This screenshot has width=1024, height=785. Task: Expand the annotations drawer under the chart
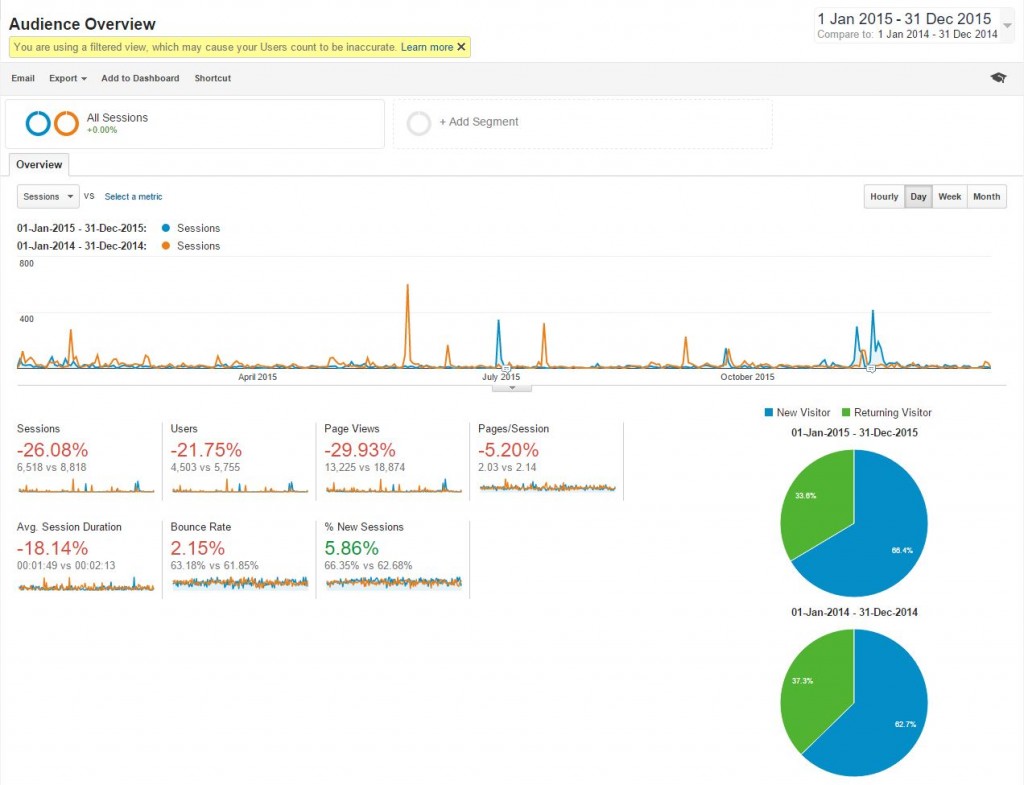pos(512,388)
